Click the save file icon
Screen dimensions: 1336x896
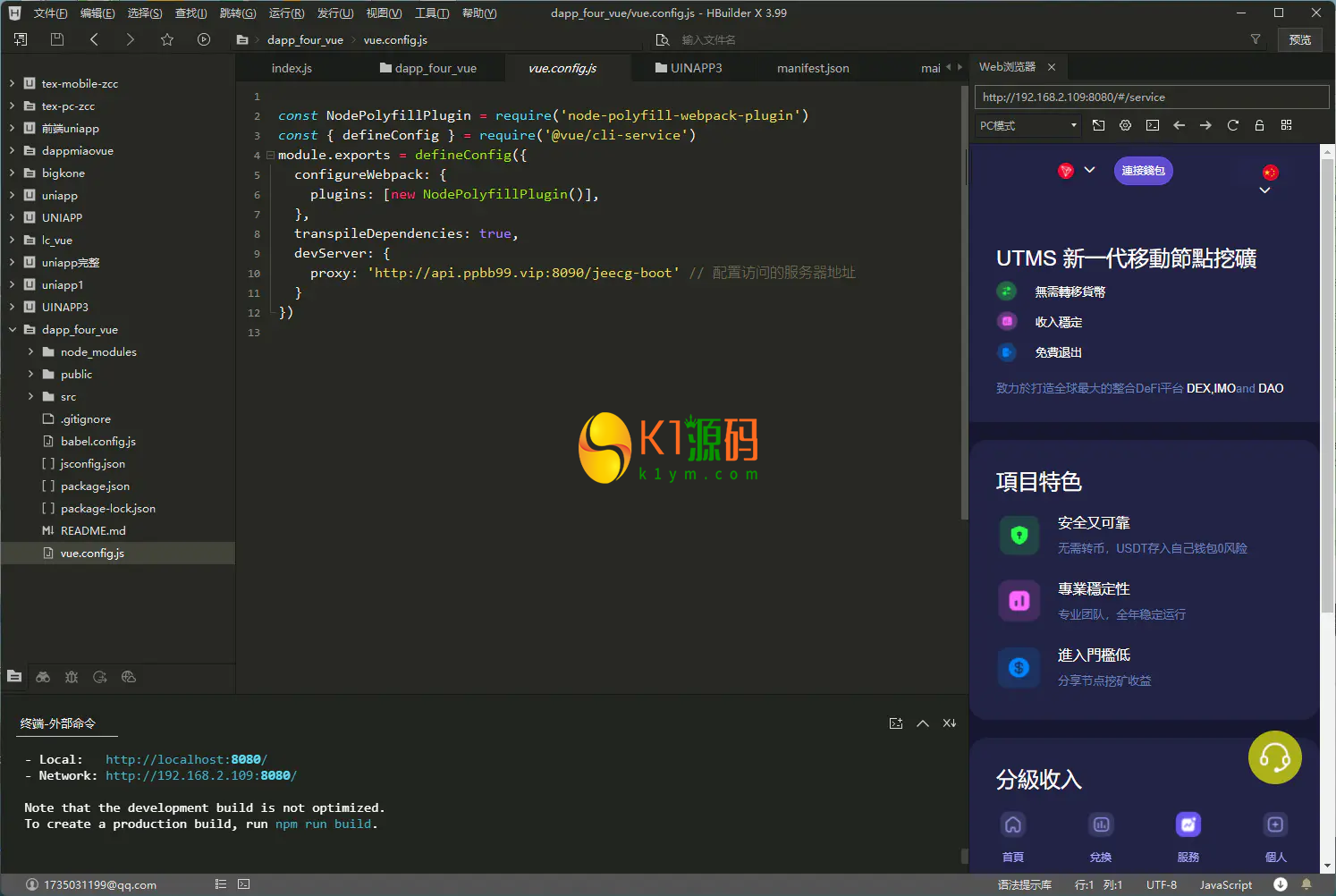[57, 39]
